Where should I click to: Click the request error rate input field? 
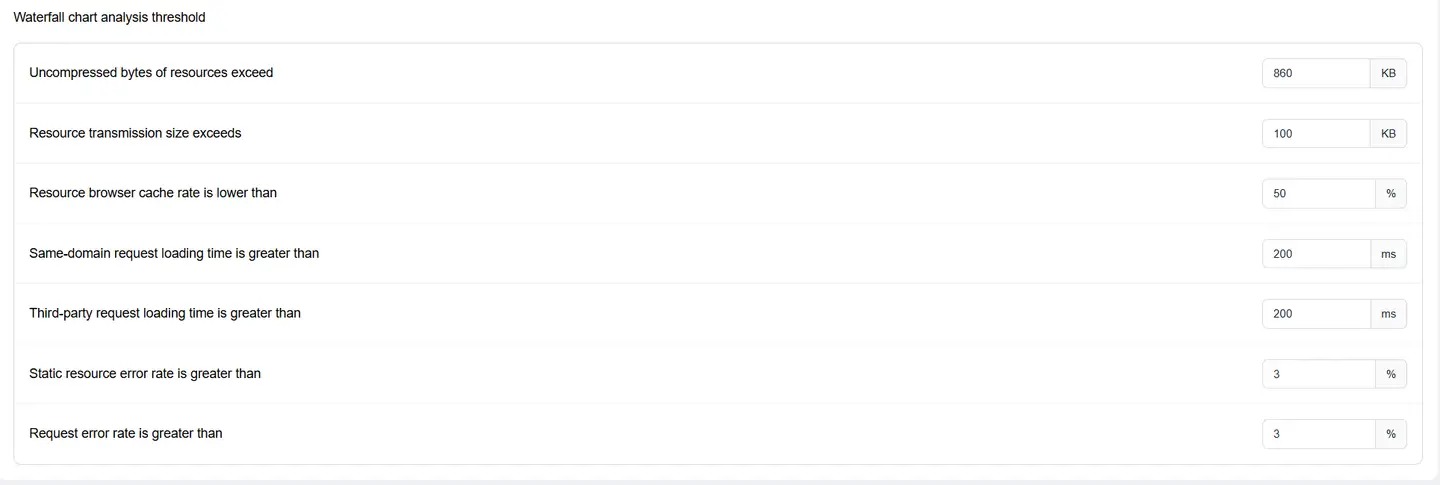coord(1318,434)
